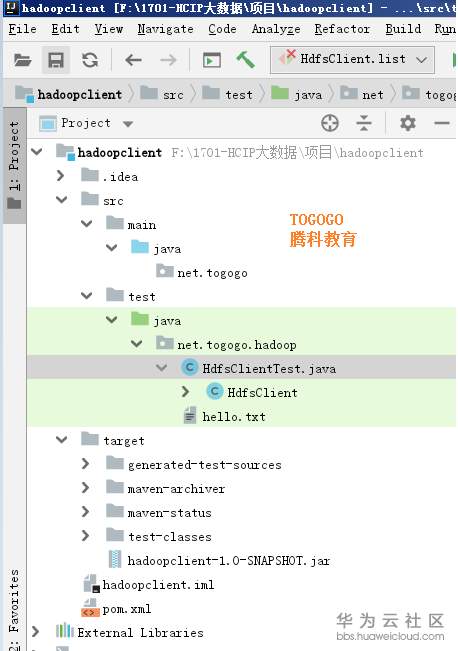Click the locate-file crosshair icon
The image size is (458, 651).
(330, 123)
